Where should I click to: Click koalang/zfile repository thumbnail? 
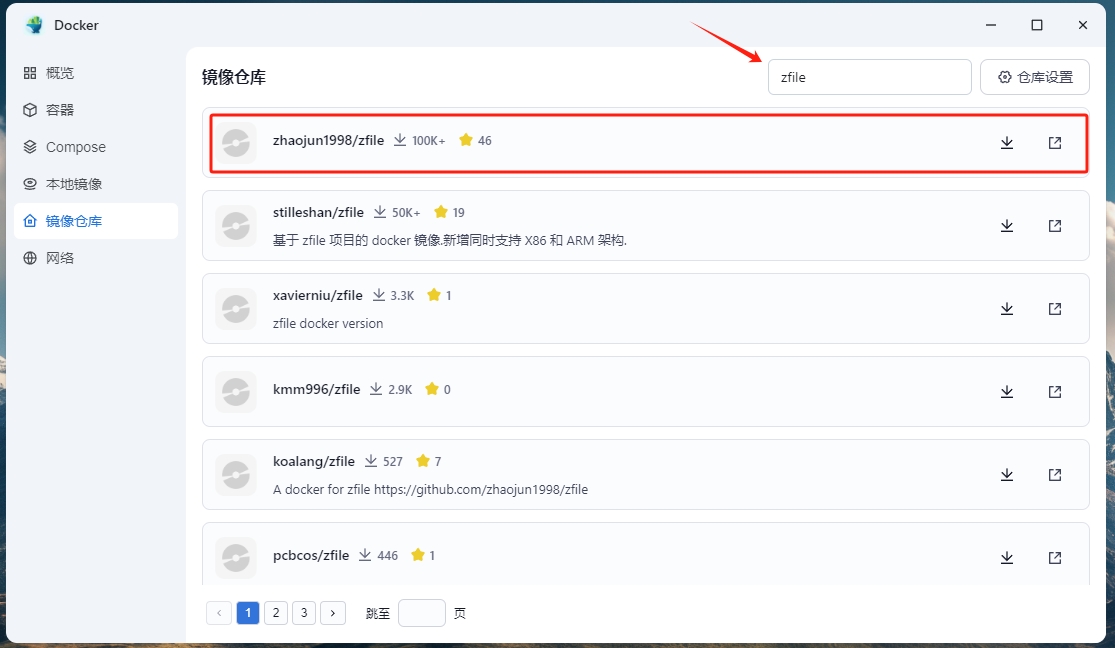click(x=236, y=474)
